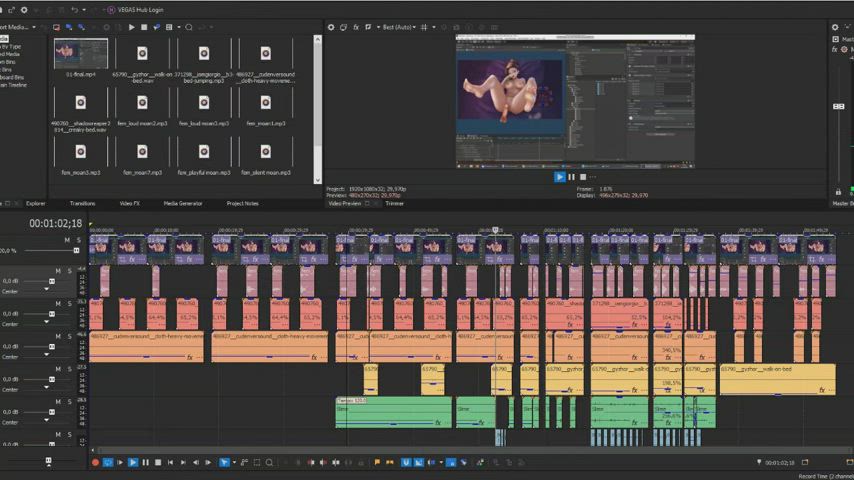
Task: Open Video Output FX in preview toolbar
Action: click(x=356, y=27)
